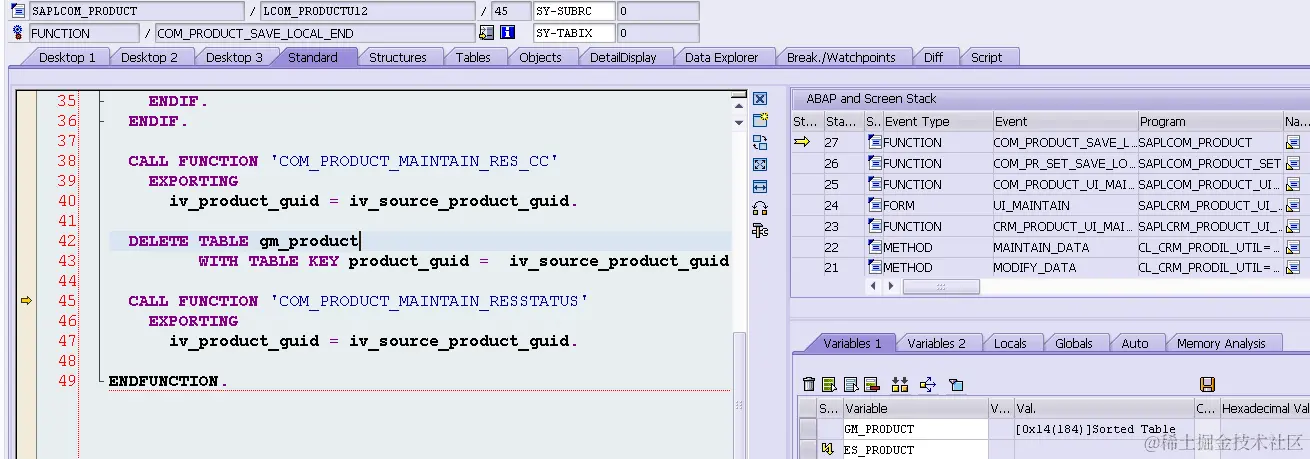Click the floppy disk save icon
This screenshot has height=459, width=1310.
coord(1207,385)
